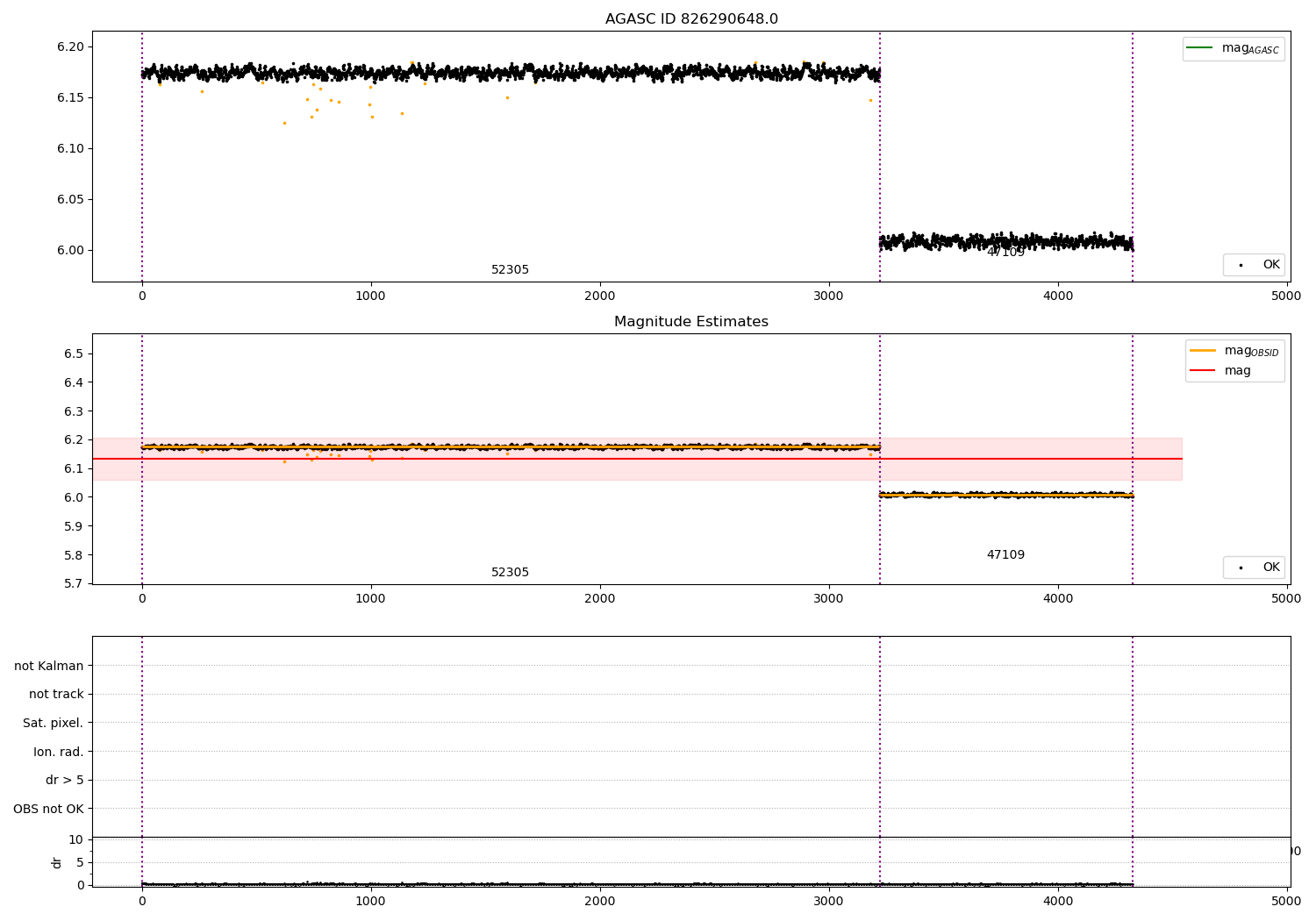Image resolution: width=1316 pixels, height=921 pixels.
Task: Click the lower 6.00 data cluster in top plot
Action: 1006,241
